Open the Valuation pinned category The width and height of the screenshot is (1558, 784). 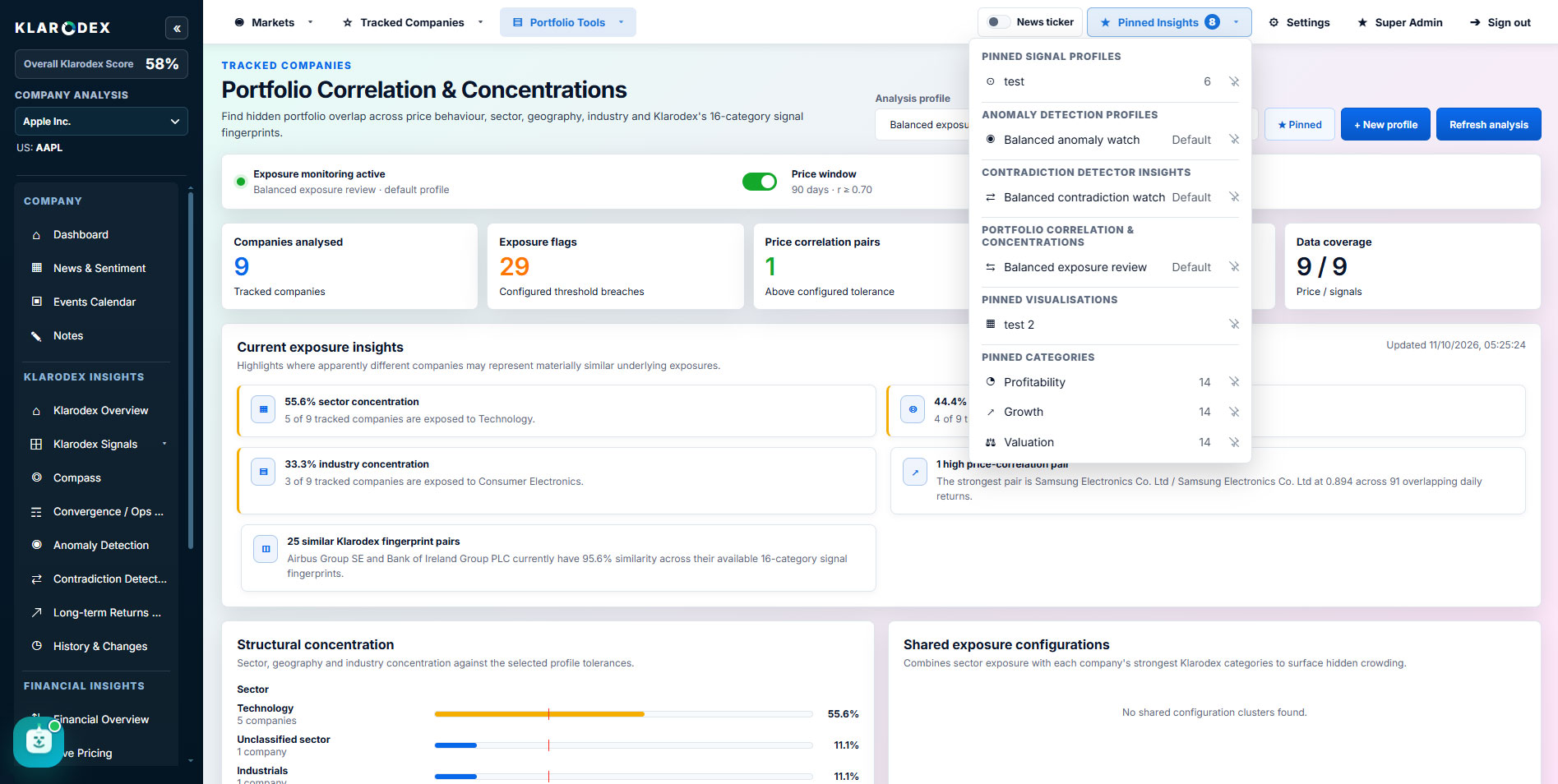pos(1029,442)
